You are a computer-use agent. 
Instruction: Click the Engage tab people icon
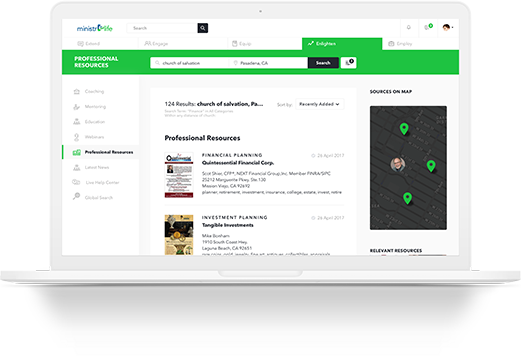[x=147, y=43]
